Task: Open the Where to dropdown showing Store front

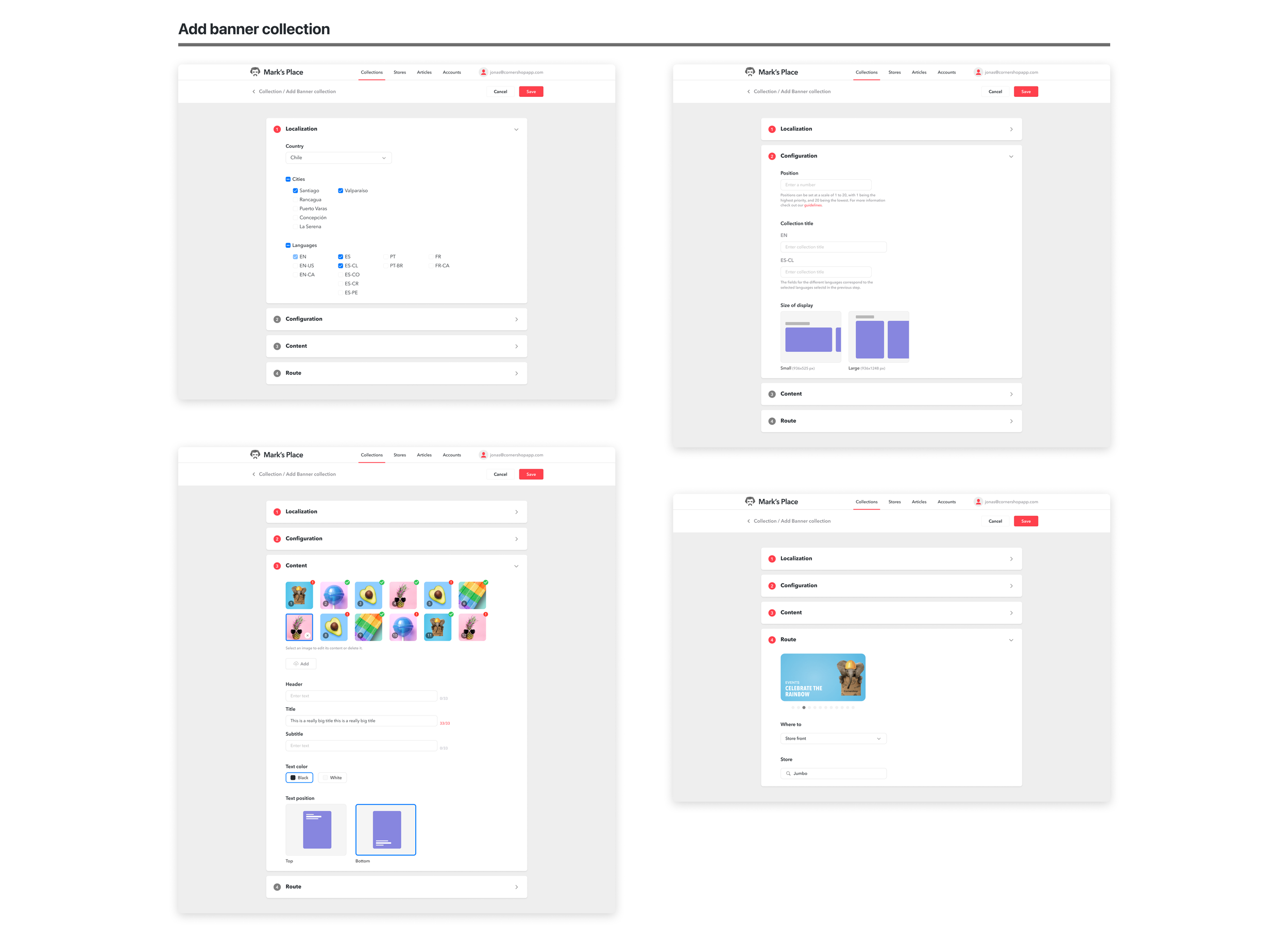Action: 833,739
